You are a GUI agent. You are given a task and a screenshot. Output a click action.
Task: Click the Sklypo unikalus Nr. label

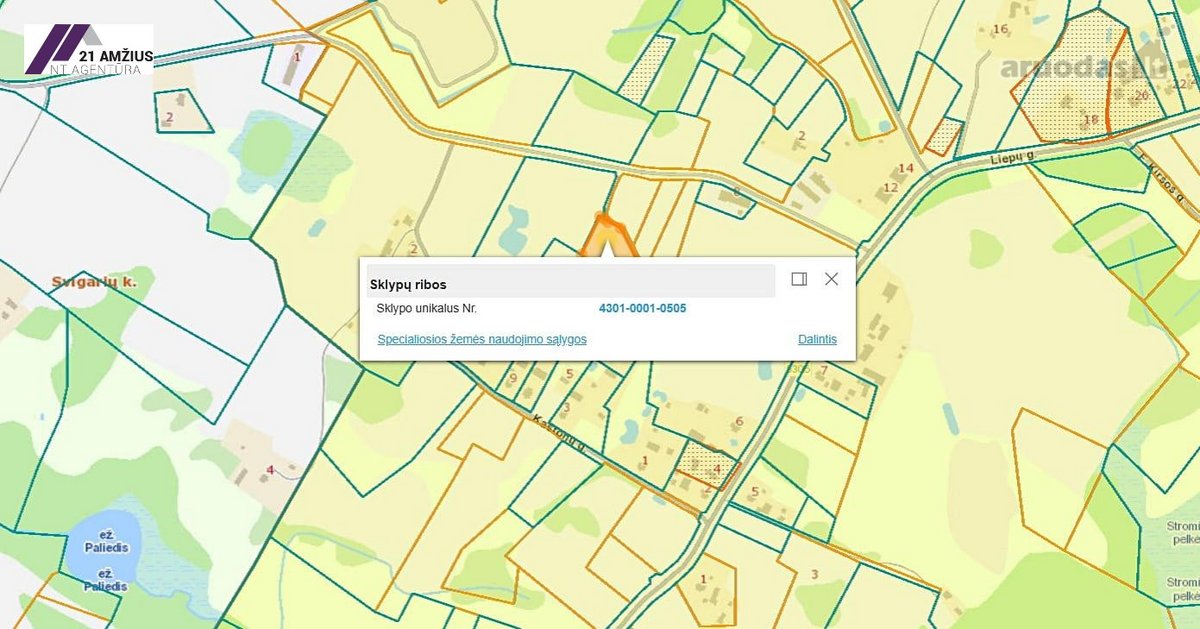pos(426,308)
